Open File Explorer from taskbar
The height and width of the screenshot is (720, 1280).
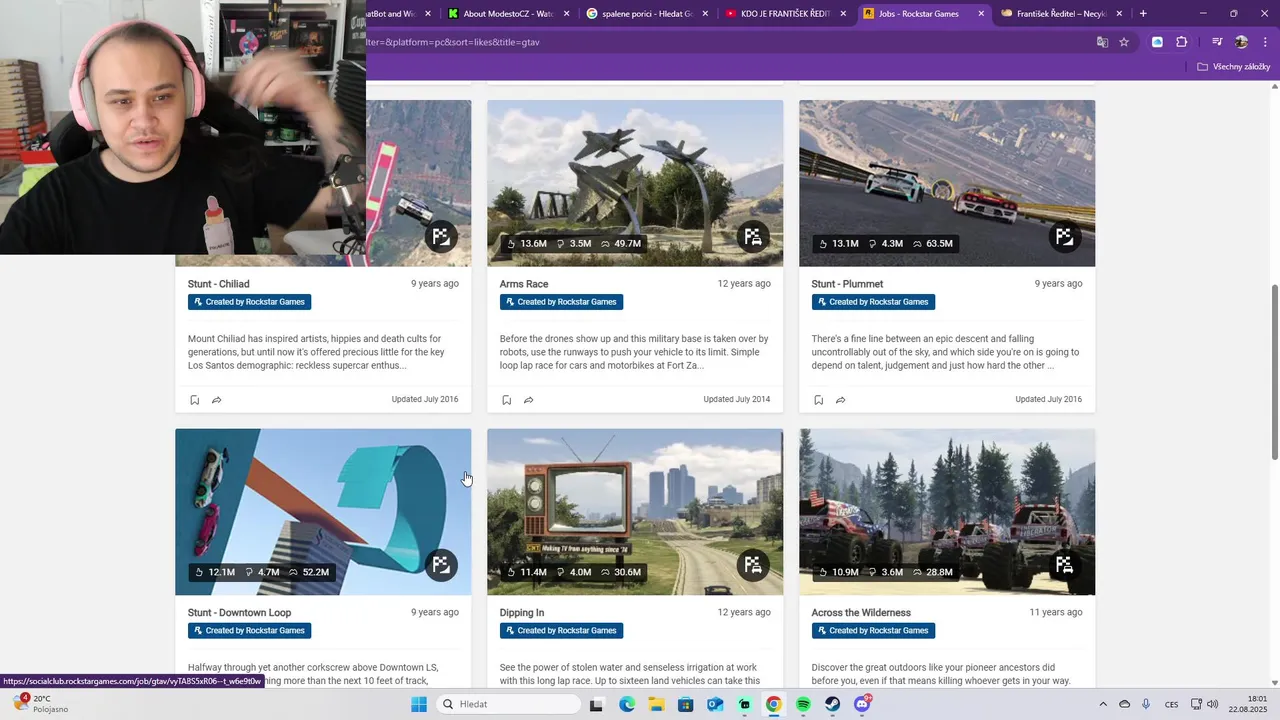656,704
